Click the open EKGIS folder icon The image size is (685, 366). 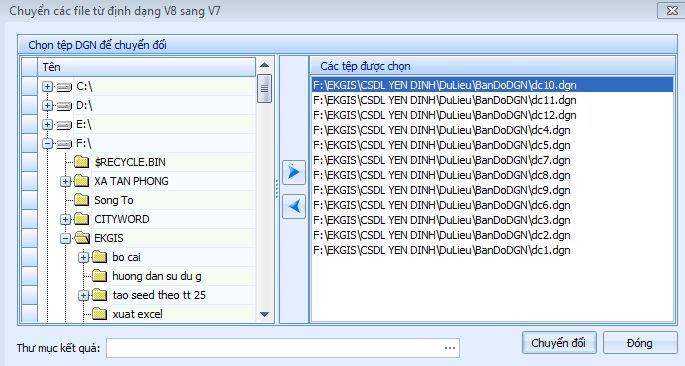click(82, 238)
